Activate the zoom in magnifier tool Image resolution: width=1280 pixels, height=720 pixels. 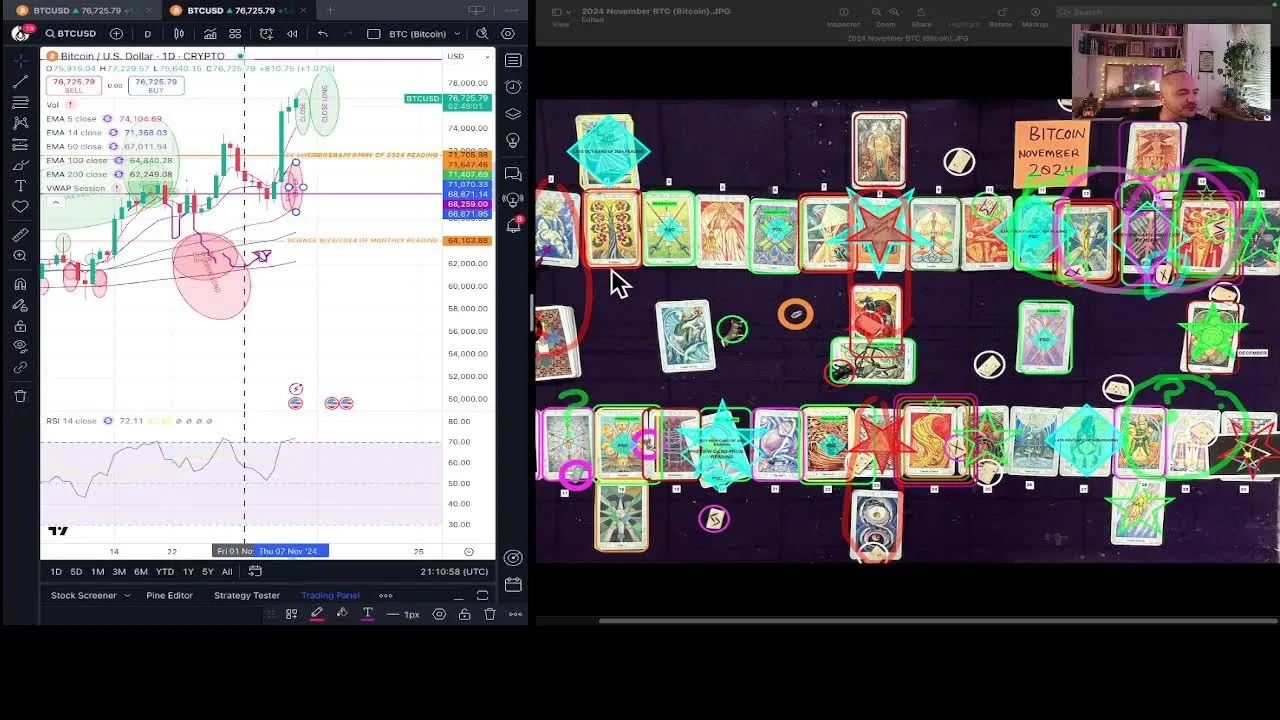20,256
